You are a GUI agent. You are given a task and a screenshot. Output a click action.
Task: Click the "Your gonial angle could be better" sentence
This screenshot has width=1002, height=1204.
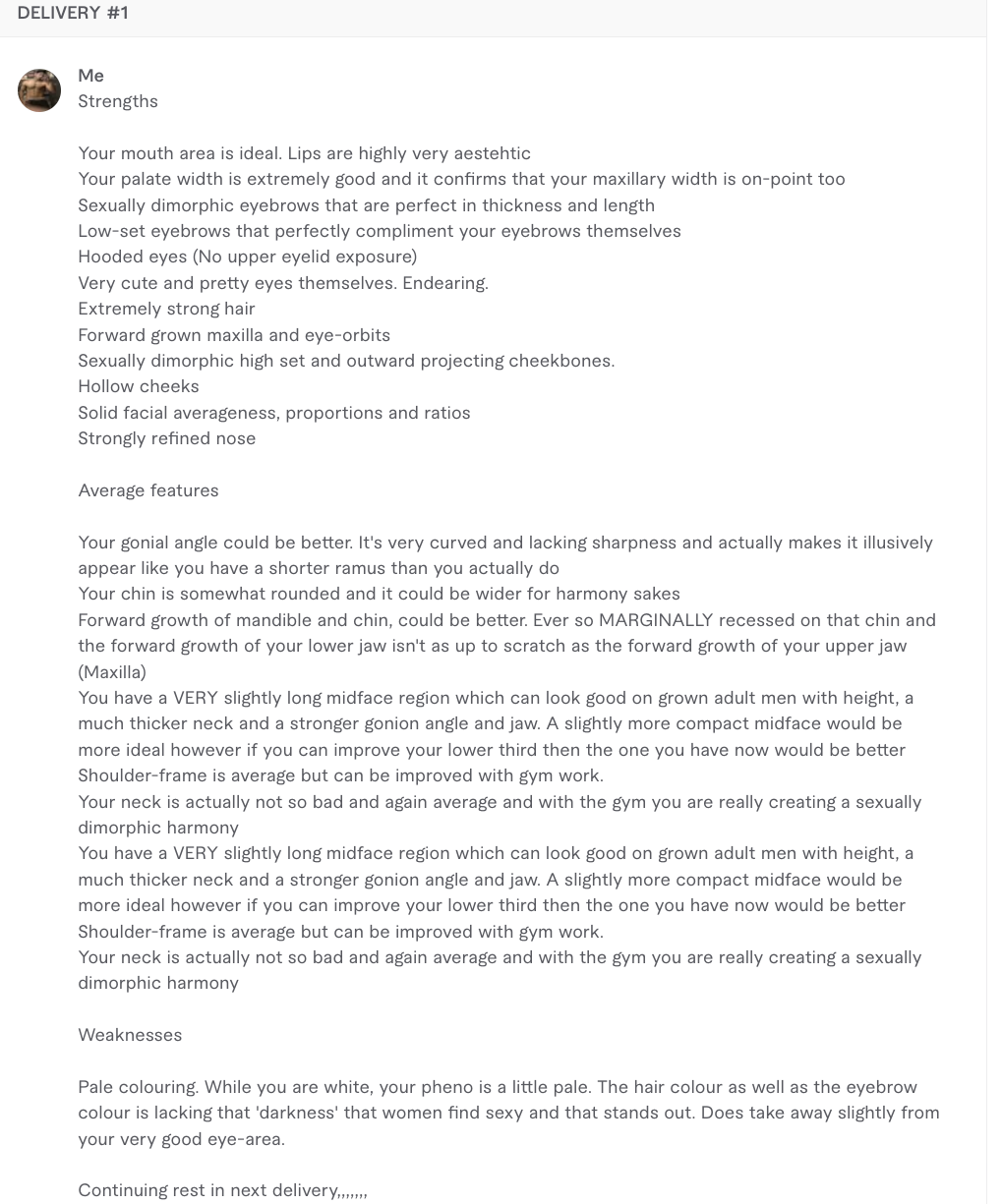(215, 543)
